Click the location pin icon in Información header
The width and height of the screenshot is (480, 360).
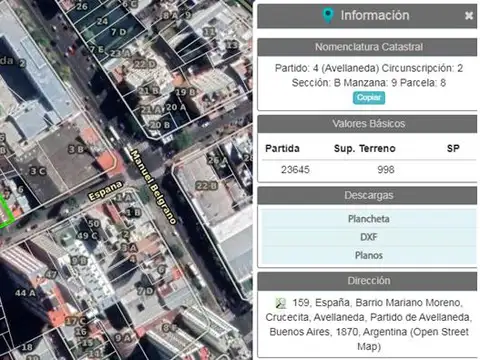click(x=328, y=15)
